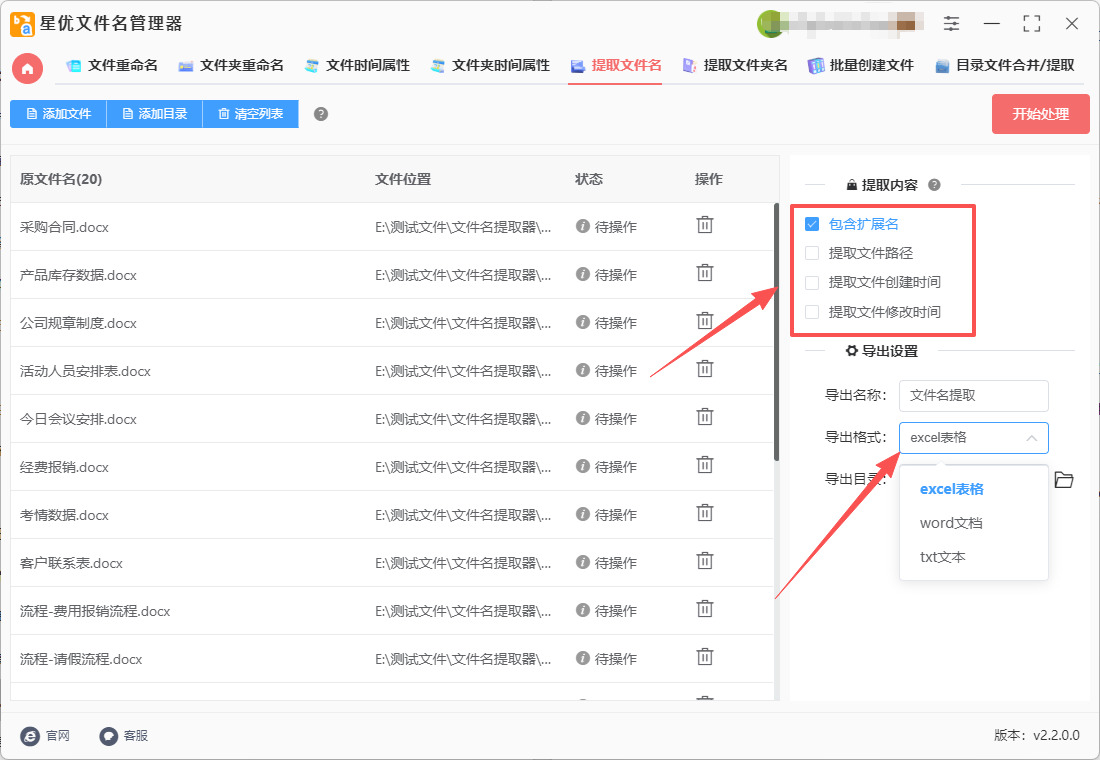Switch to the 文件重命名 tab
1100x760 pixels.
tap(112, 66)
